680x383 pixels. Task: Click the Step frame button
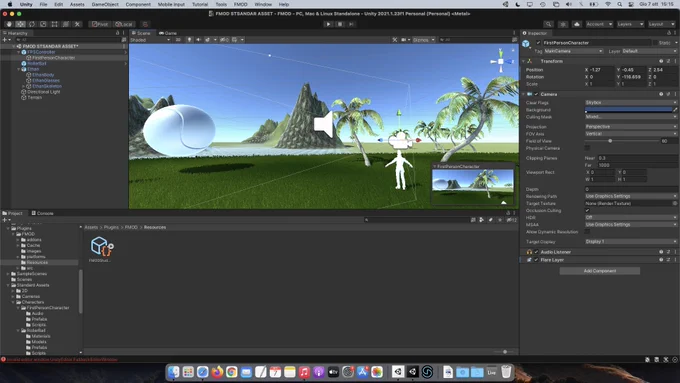pos(351,24)
